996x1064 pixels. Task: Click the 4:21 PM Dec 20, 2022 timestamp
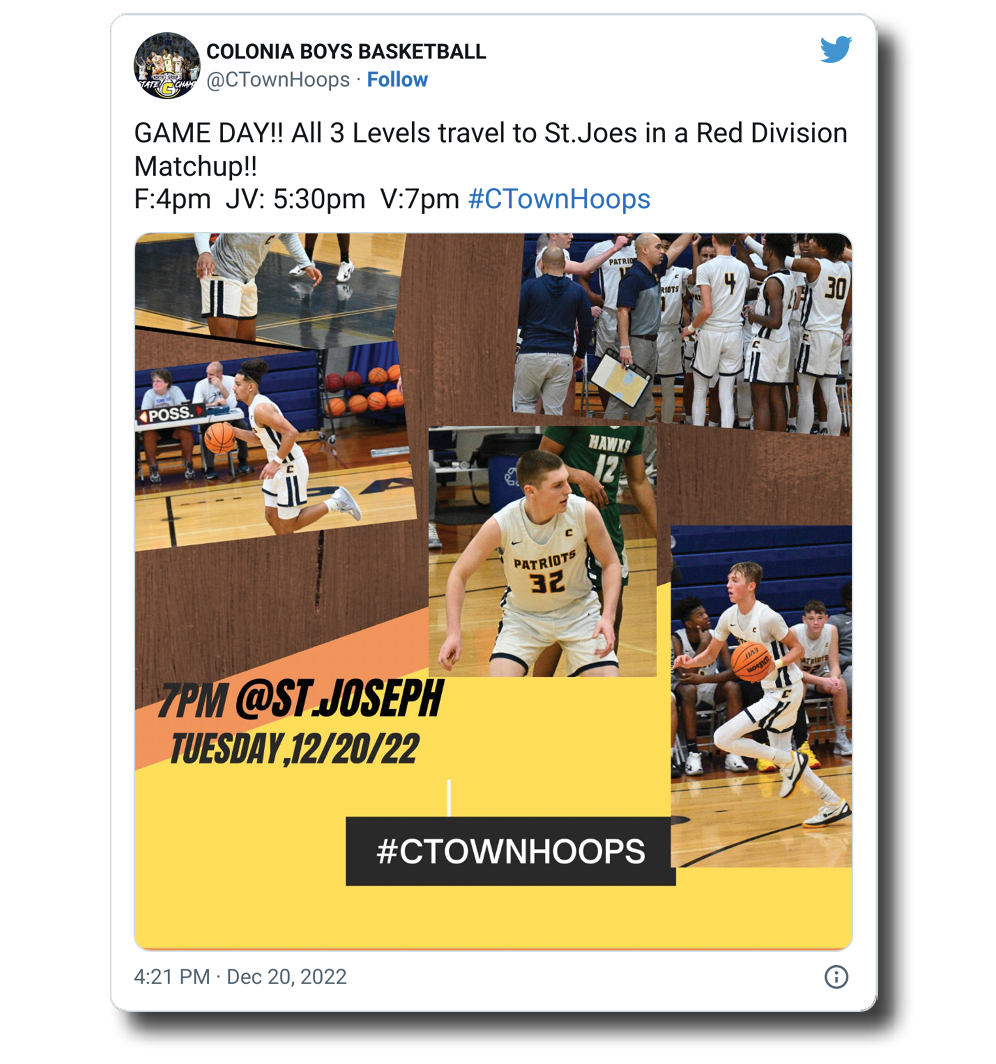(x=240, y=976)
